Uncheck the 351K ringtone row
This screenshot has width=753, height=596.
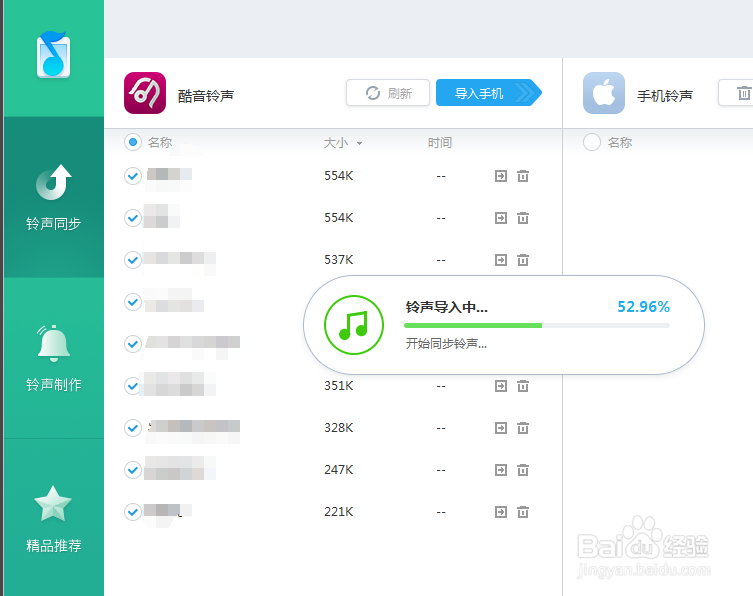(133, 386)
